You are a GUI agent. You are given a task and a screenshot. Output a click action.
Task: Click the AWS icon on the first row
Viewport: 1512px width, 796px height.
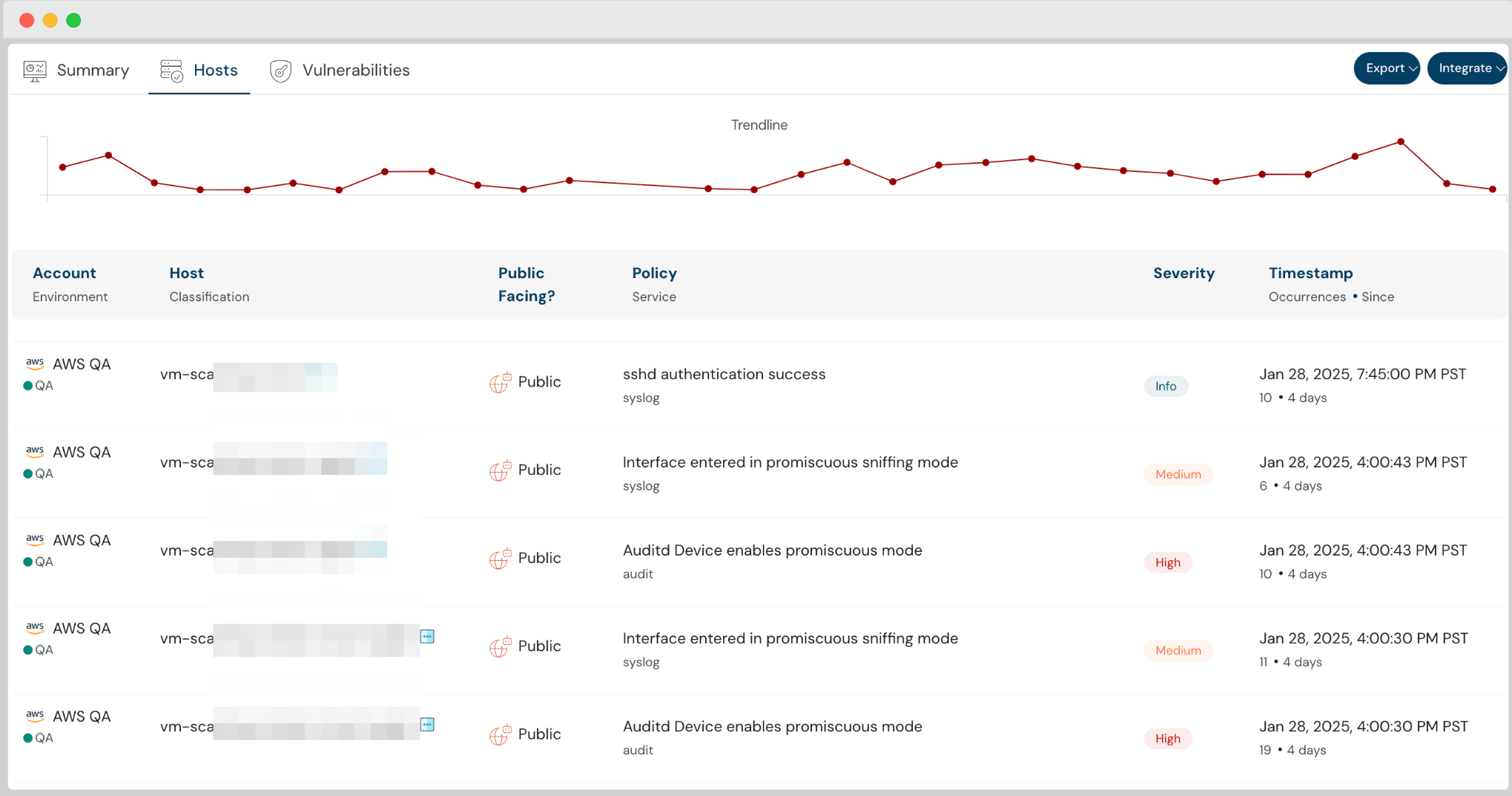[35, 363]
